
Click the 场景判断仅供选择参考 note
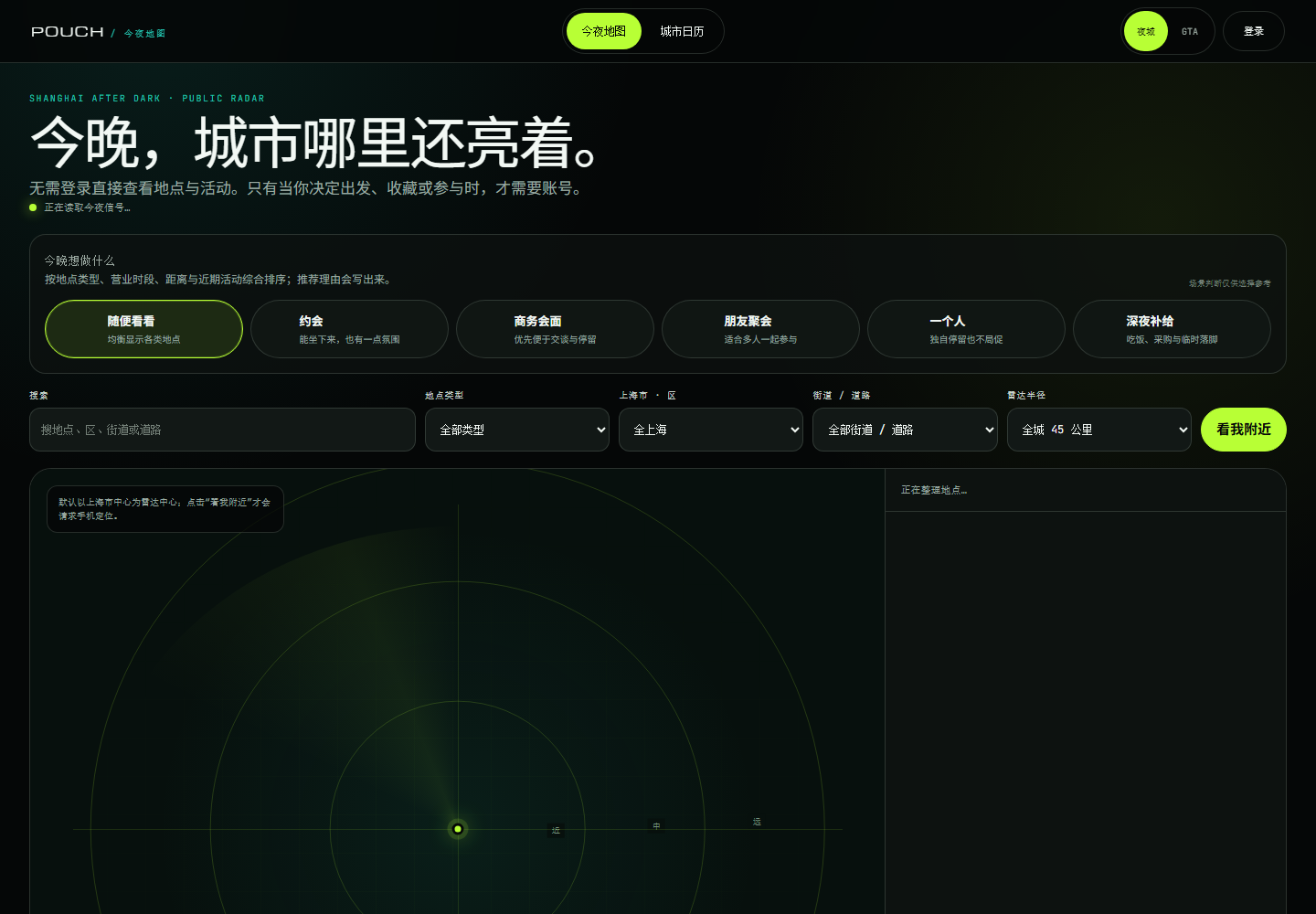(x=1229, y=283)
